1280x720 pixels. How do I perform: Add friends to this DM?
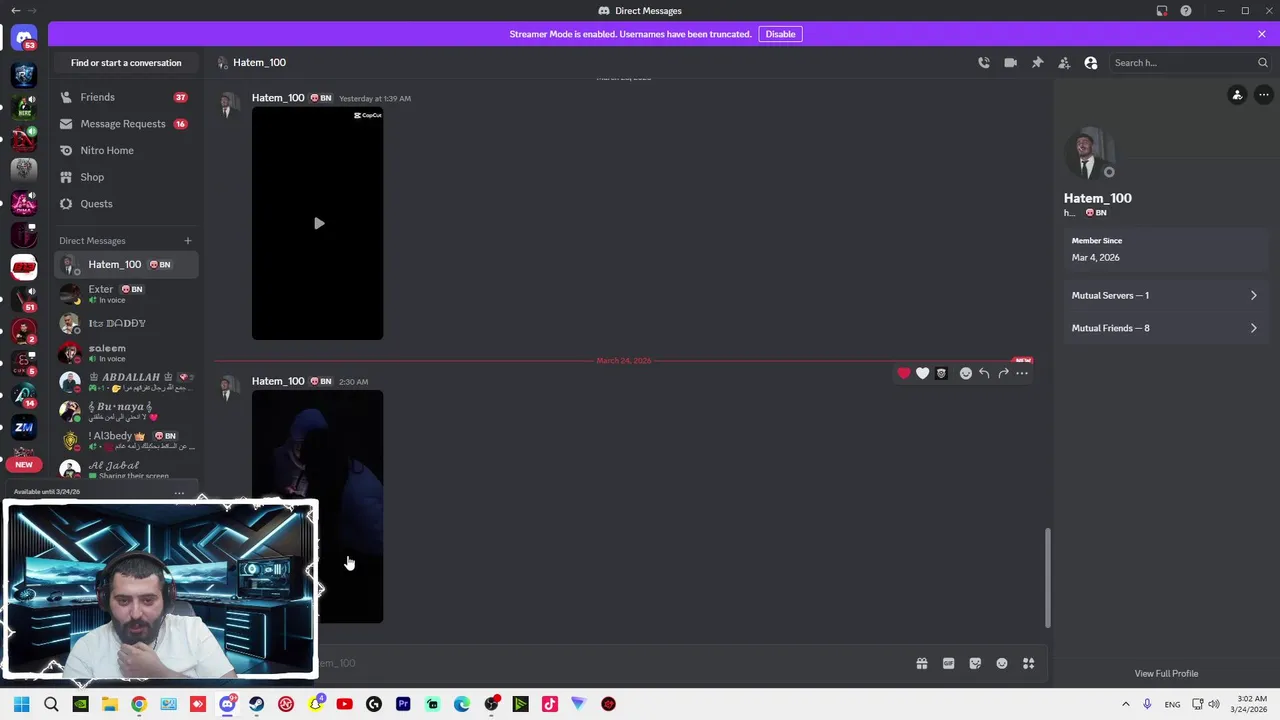click(1064, 63)
